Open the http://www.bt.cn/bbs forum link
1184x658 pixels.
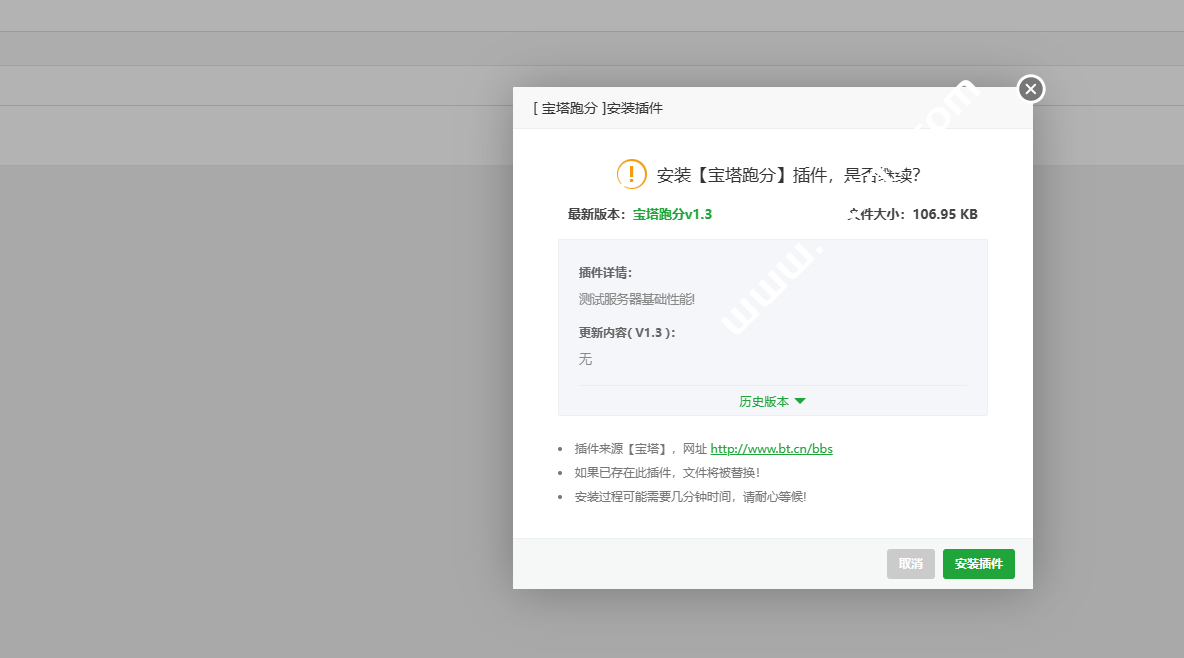(771, 448)
